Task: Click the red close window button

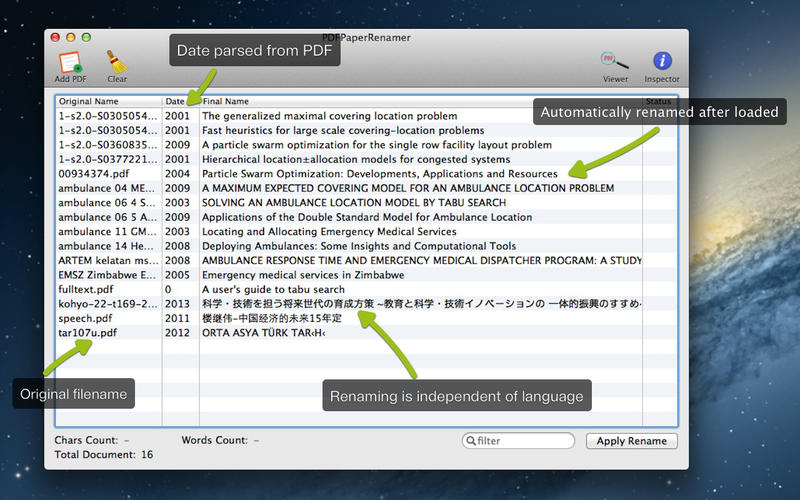Action: (x=55, y=37)
